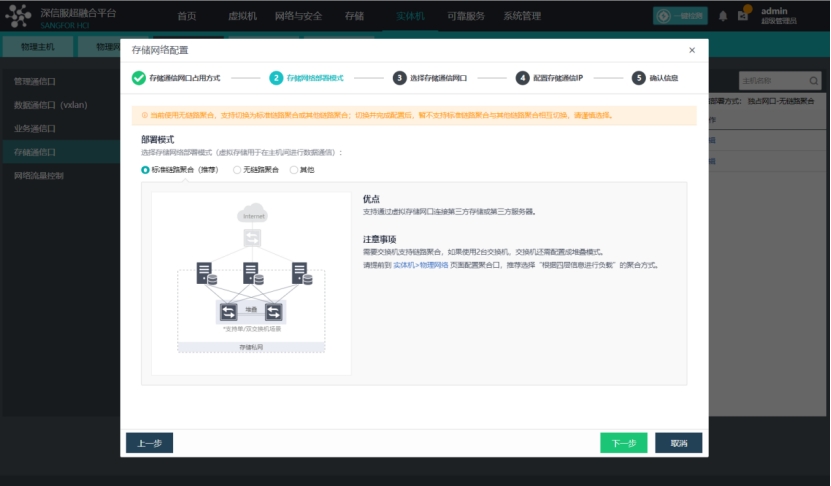Open the notification bell icon
831x486 pixels.
click(722, 16)
